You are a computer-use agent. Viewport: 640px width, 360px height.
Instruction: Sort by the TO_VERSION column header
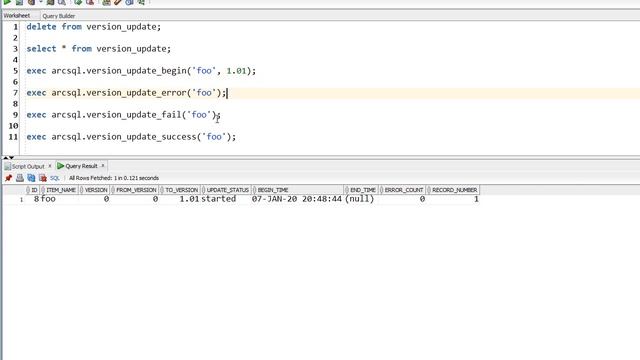coord(180,190)
